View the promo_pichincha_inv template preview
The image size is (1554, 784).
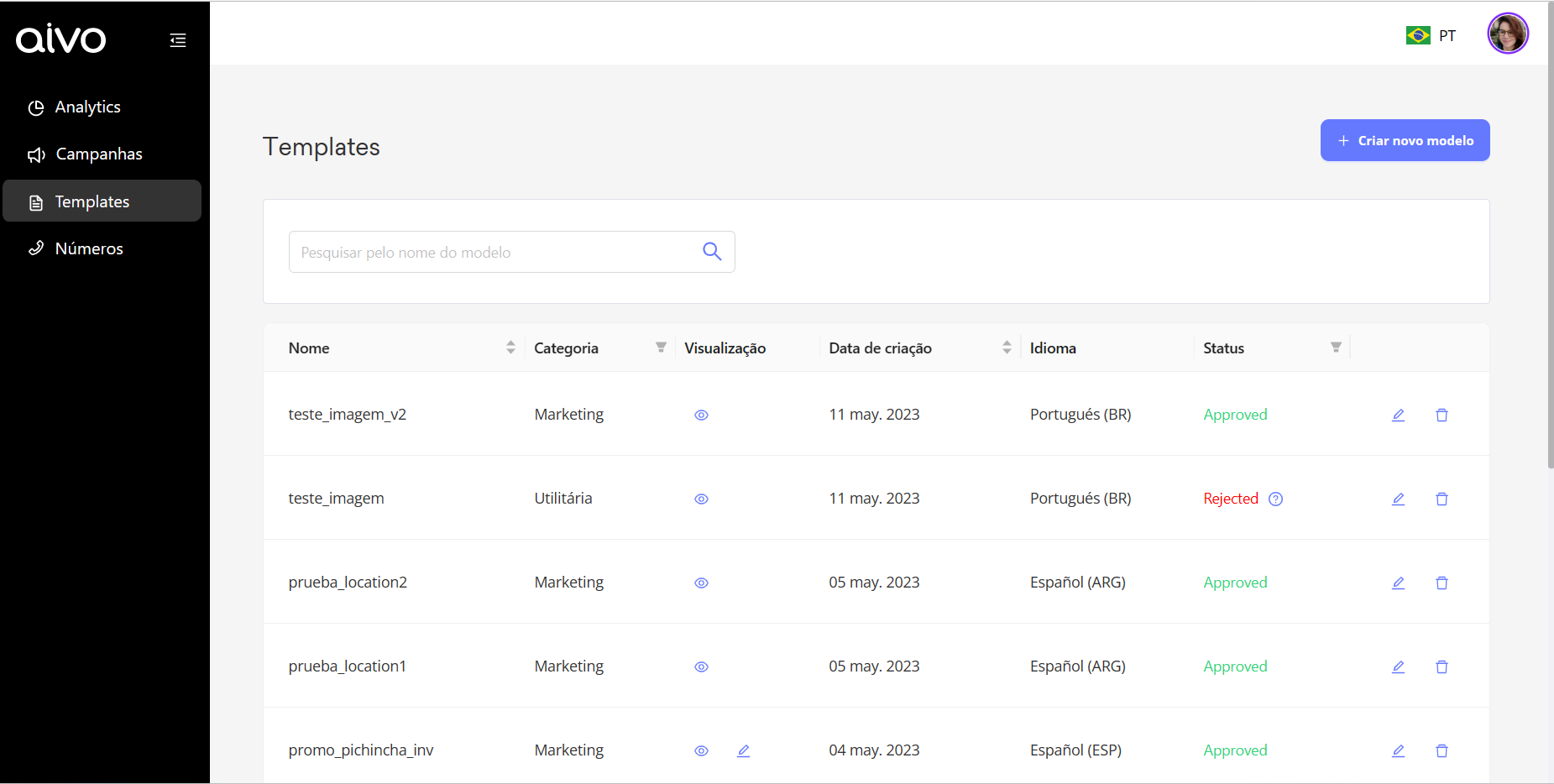point(701,750)
